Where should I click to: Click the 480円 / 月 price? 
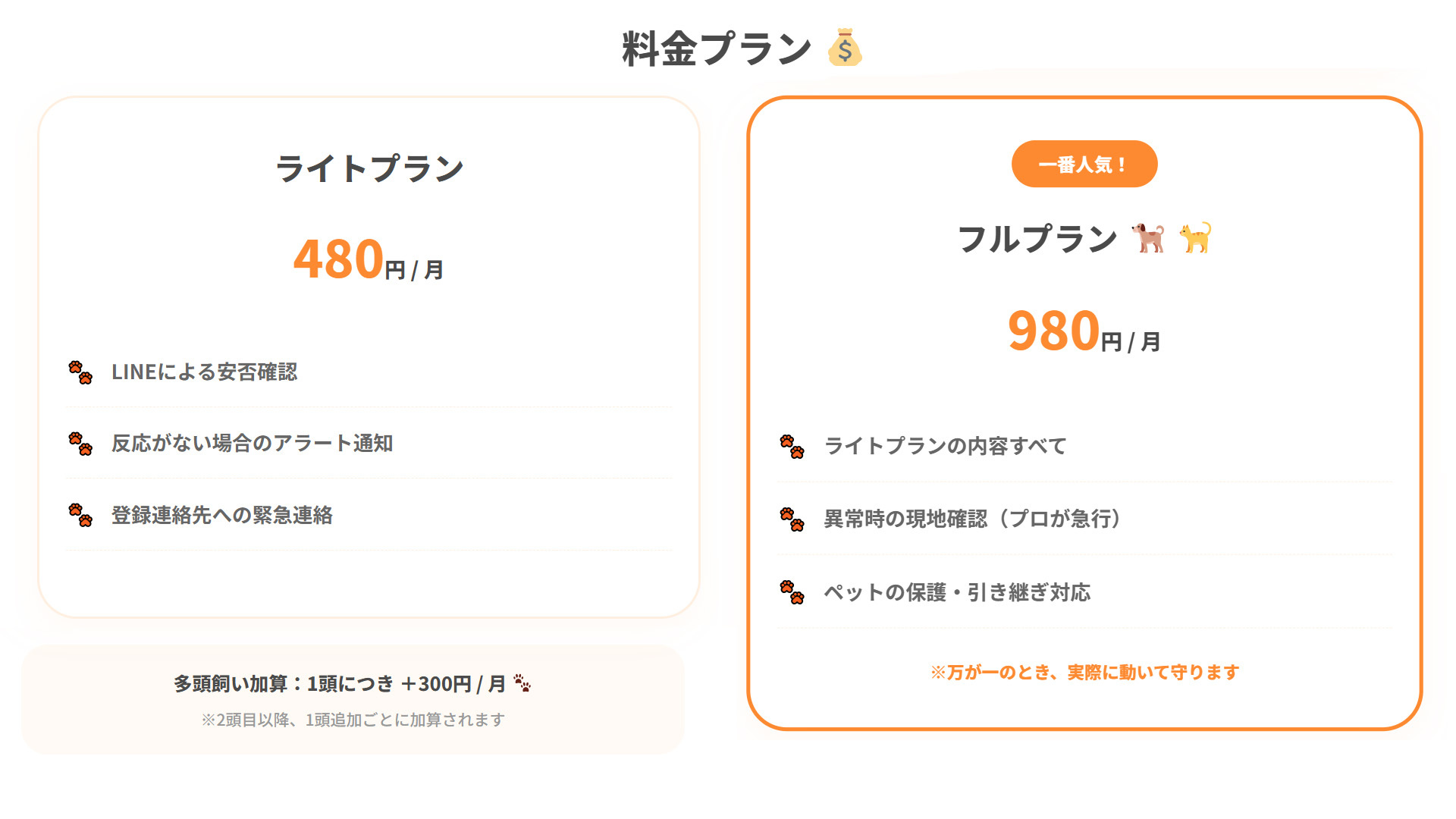coord(369,260)
